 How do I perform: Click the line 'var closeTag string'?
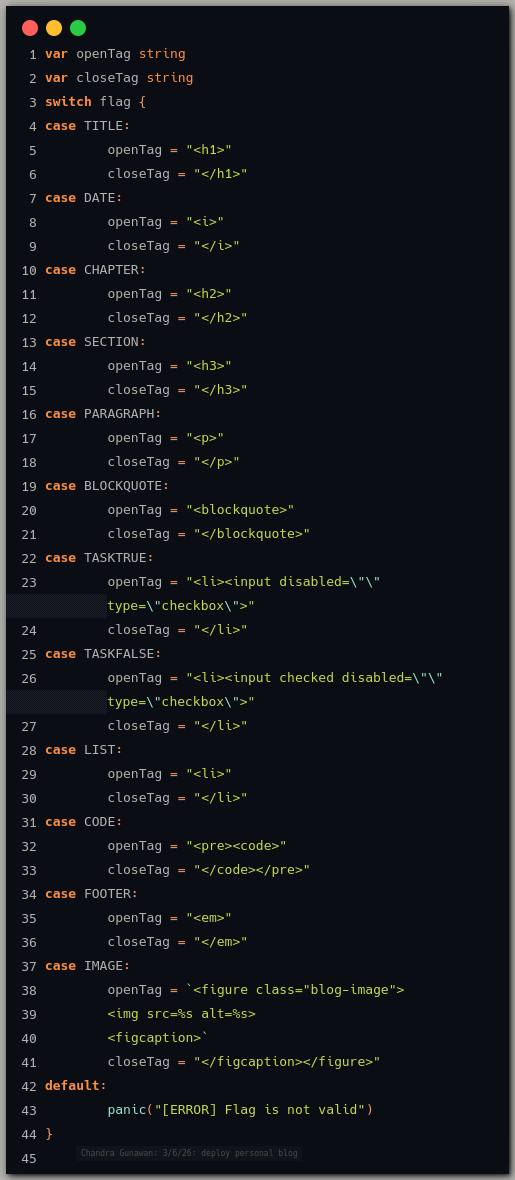(x=119, y=78)
